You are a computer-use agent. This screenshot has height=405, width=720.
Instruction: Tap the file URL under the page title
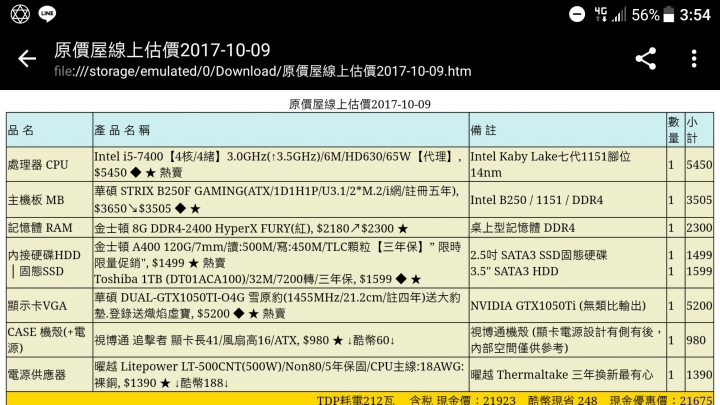(263, 71)
